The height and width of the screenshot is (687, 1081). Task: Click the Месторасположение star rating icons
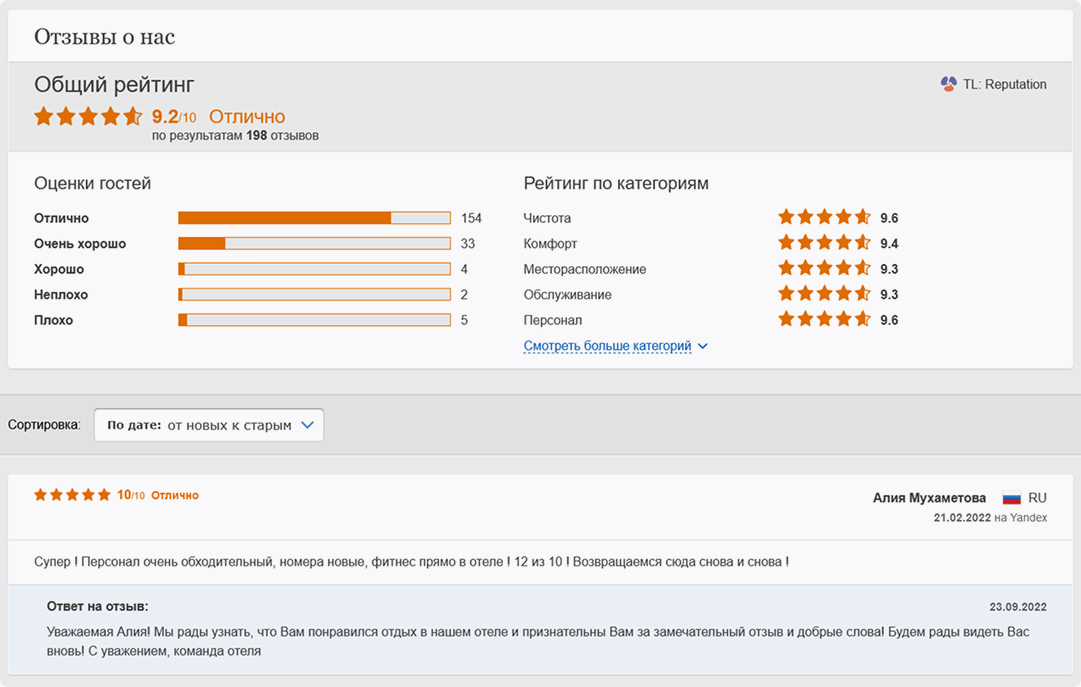click(825, 268)
